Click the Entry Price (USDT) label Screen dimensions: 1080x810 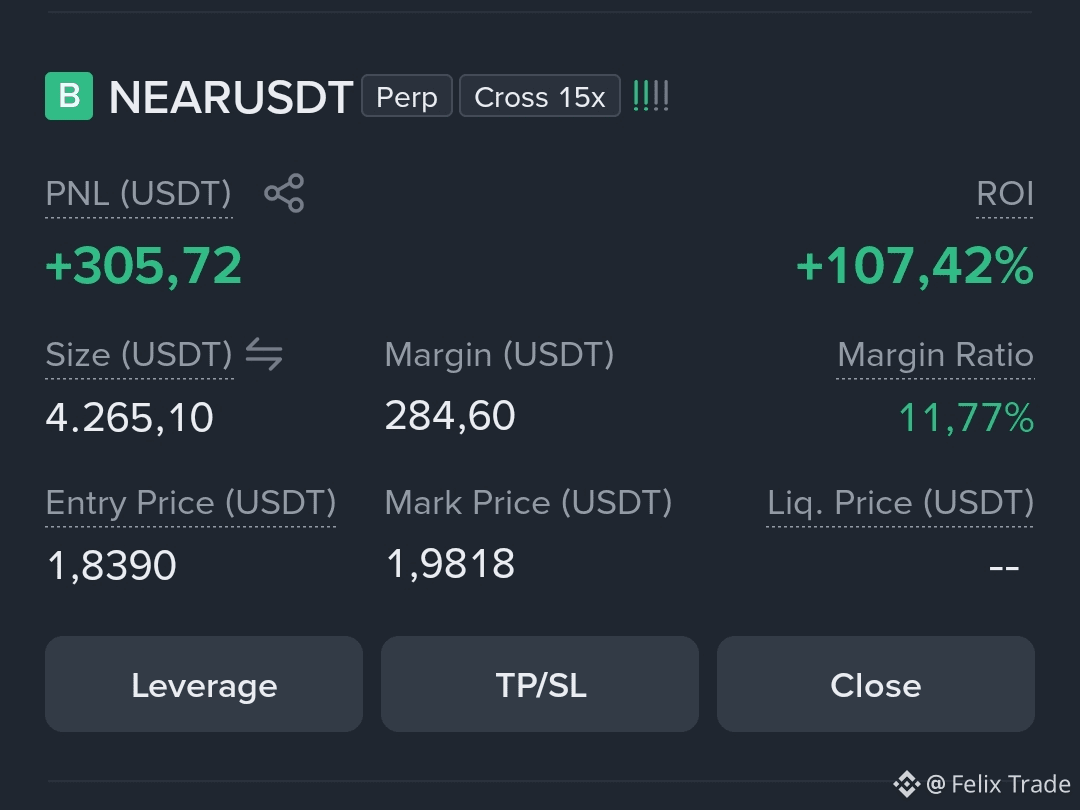(191, 503)
